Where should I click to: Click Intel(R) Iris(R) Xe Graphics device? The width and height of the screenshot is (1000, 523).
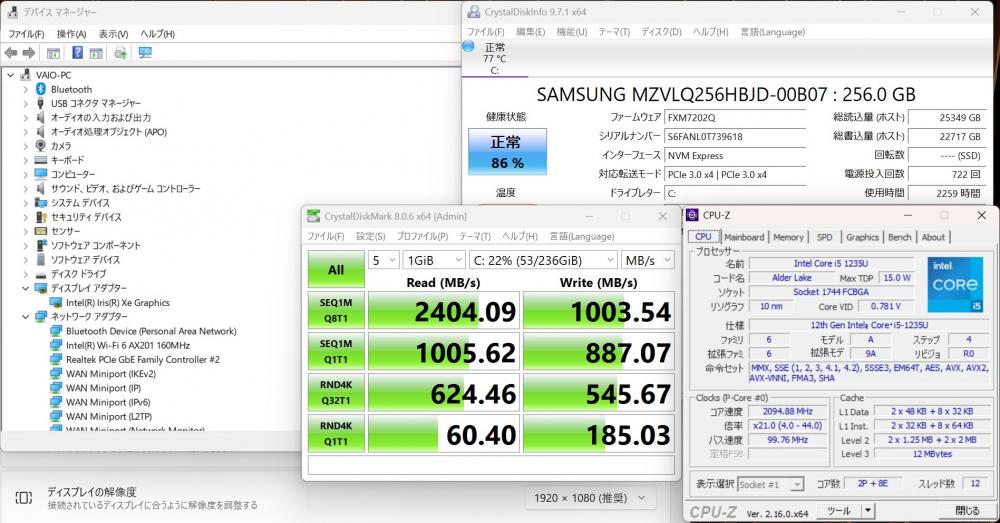(117, 303)
